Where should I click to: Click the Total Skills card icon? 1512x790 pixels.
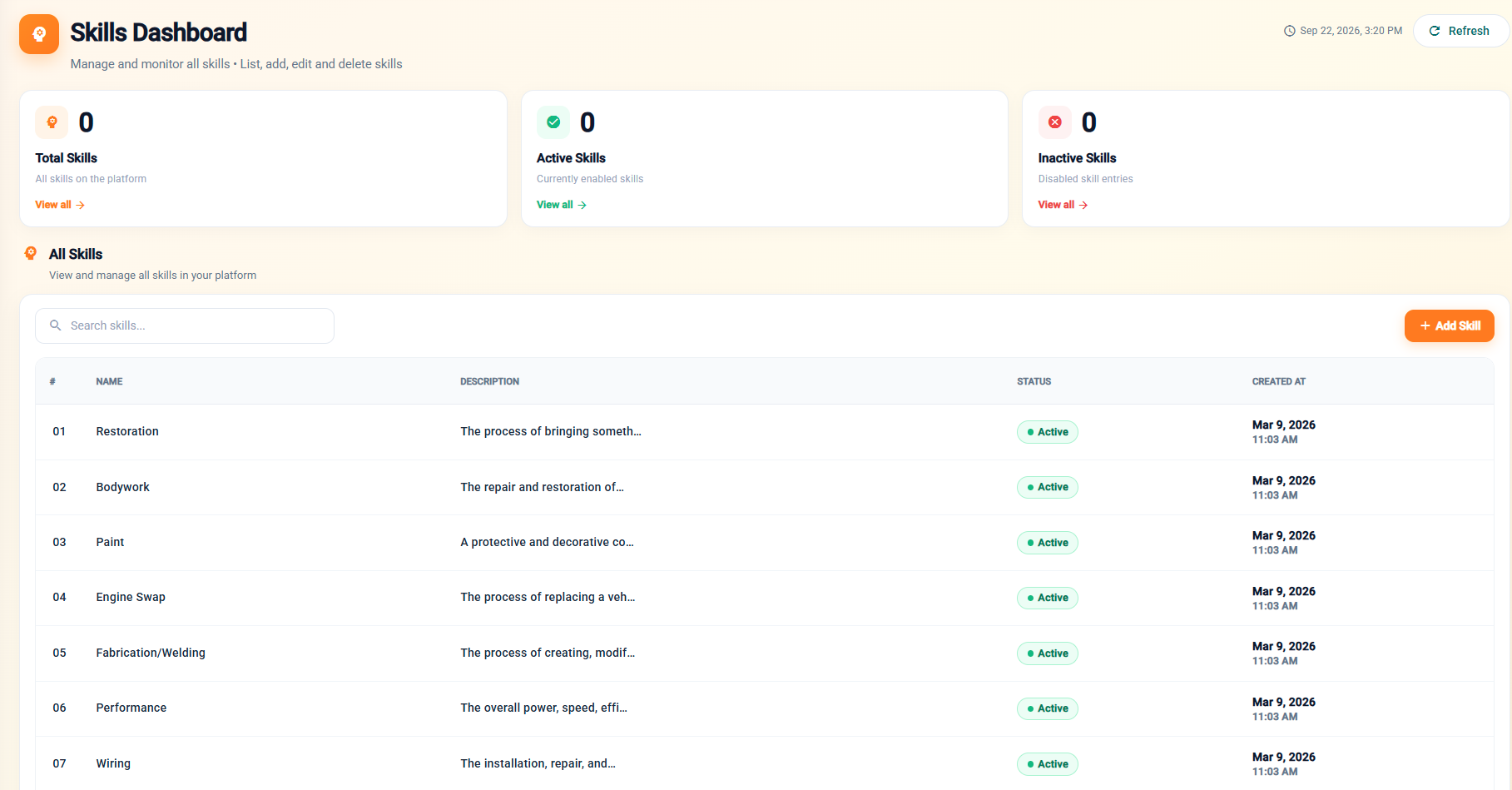52,122
